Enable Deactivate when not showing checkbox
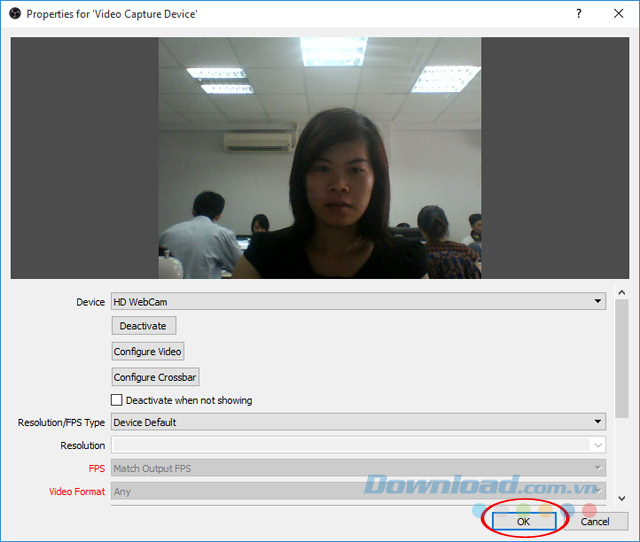Image resolution: width=640 pixels, height=542 pixels. pos(117,400)
